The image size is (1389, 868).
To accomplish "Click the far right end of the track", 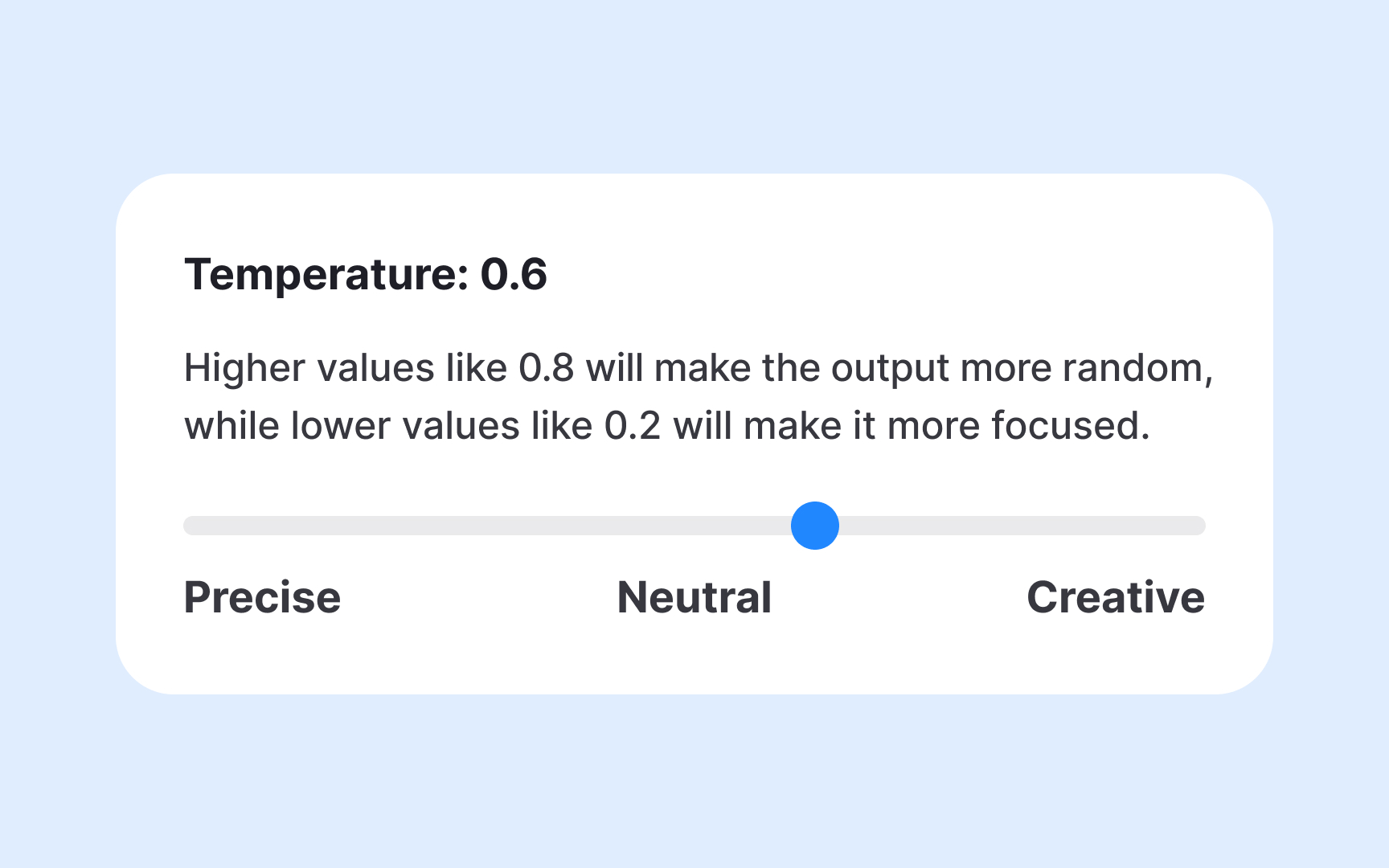I will 1198,525.
